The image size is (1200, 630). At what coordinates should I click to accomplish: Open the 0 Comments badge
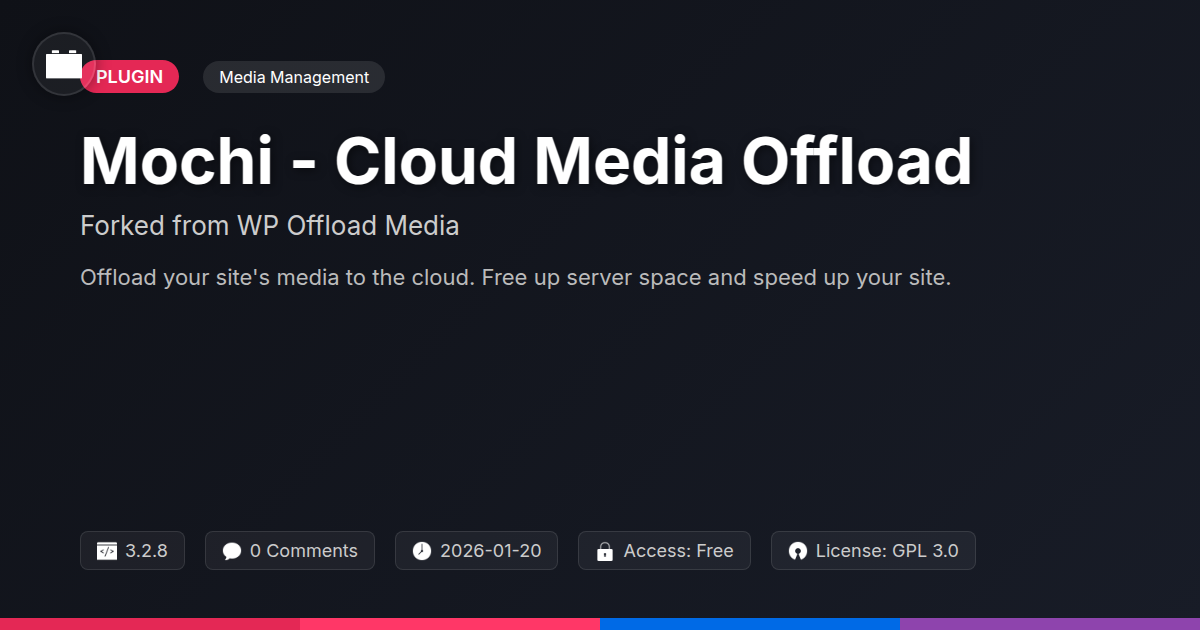coord(290,551)
